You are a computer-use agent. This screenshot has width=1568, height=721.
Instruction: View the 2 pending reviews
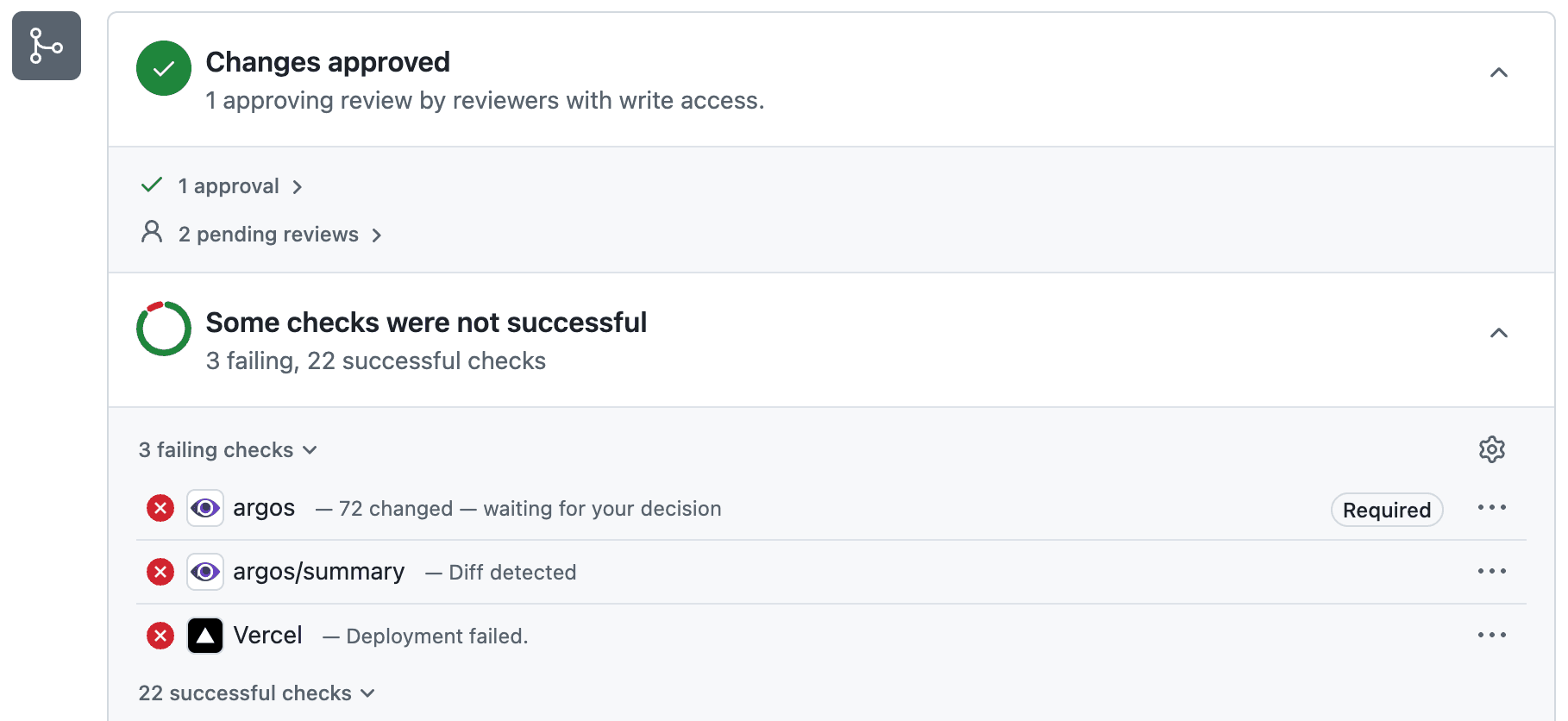268,234
